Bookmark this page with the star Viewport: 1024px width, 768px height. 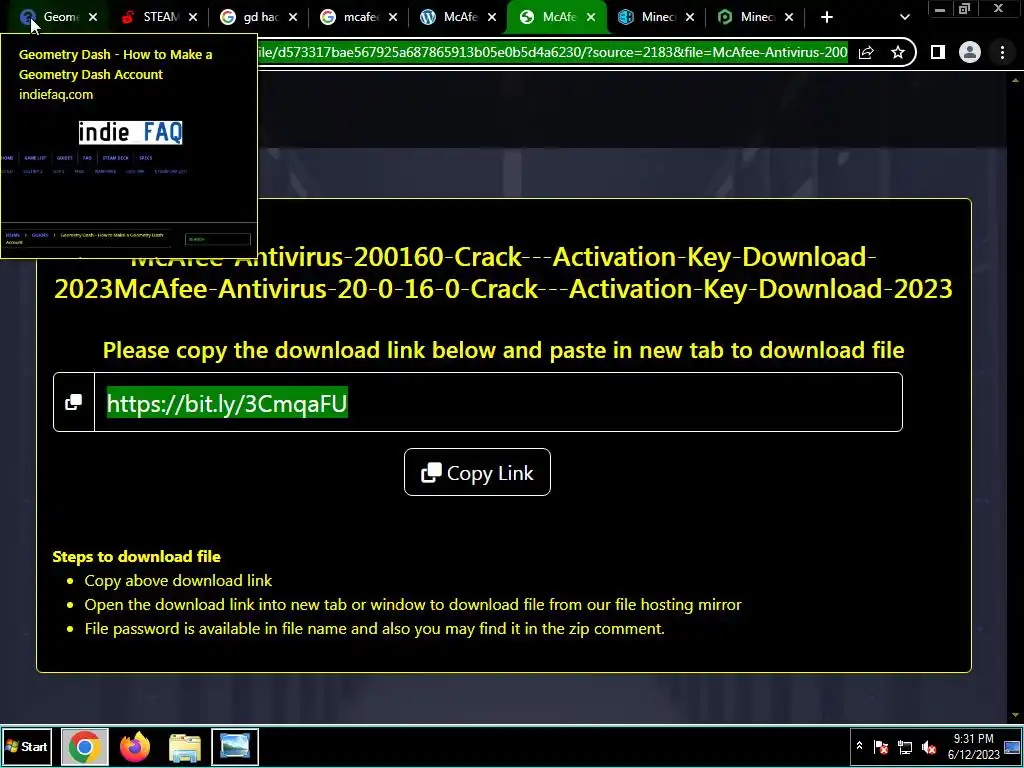pyautogui.click(x=898, y=52)
